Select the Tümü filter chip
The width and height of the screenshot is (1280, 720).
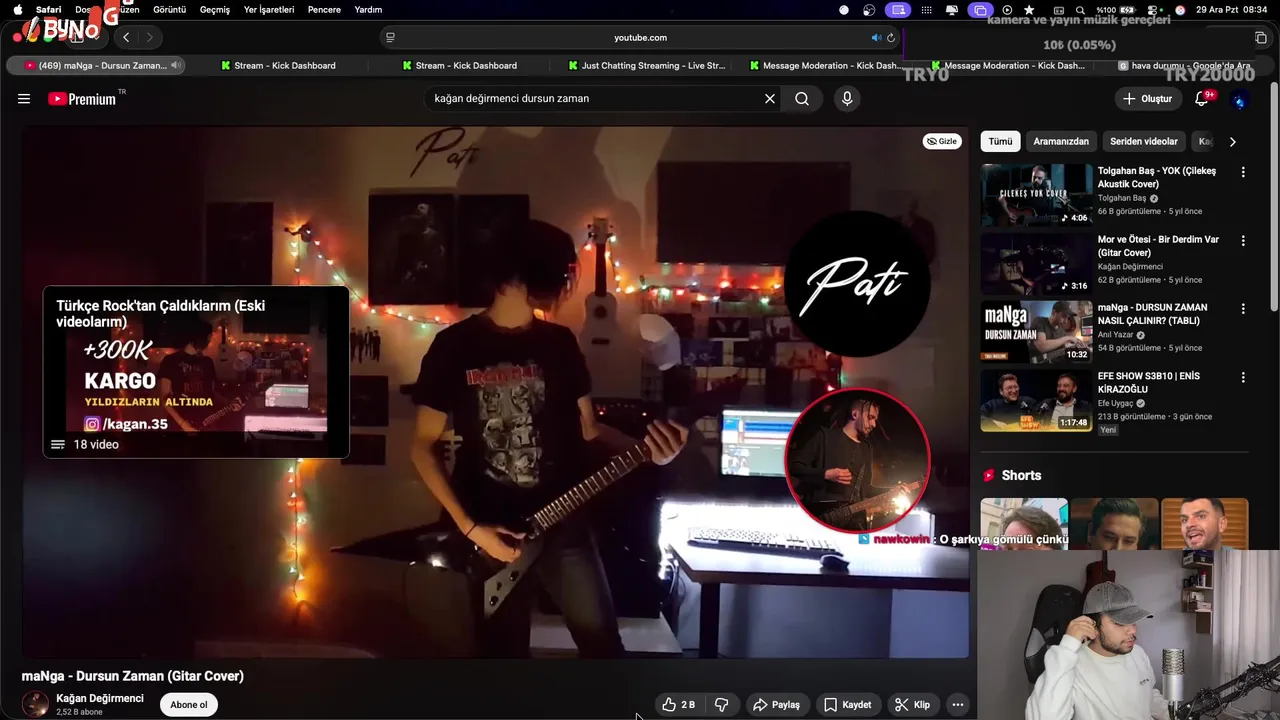(1000, 141)
